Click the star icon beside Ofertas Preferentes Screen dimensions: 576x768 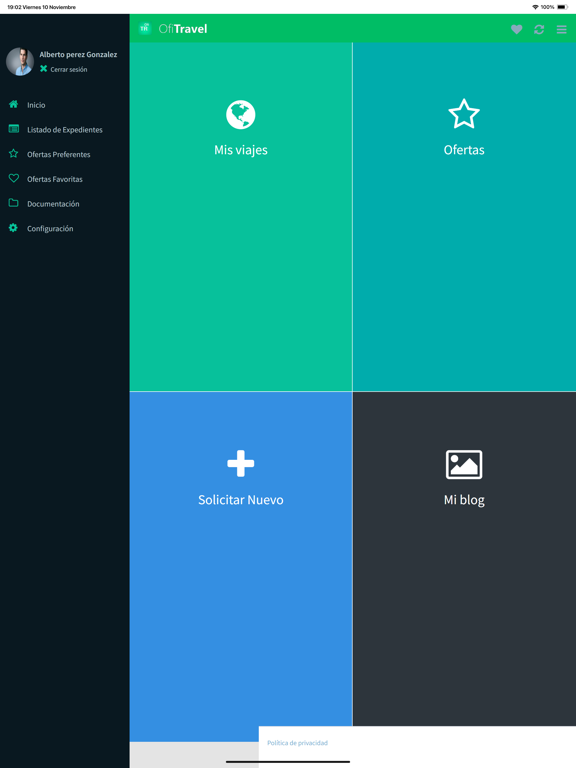14,153
